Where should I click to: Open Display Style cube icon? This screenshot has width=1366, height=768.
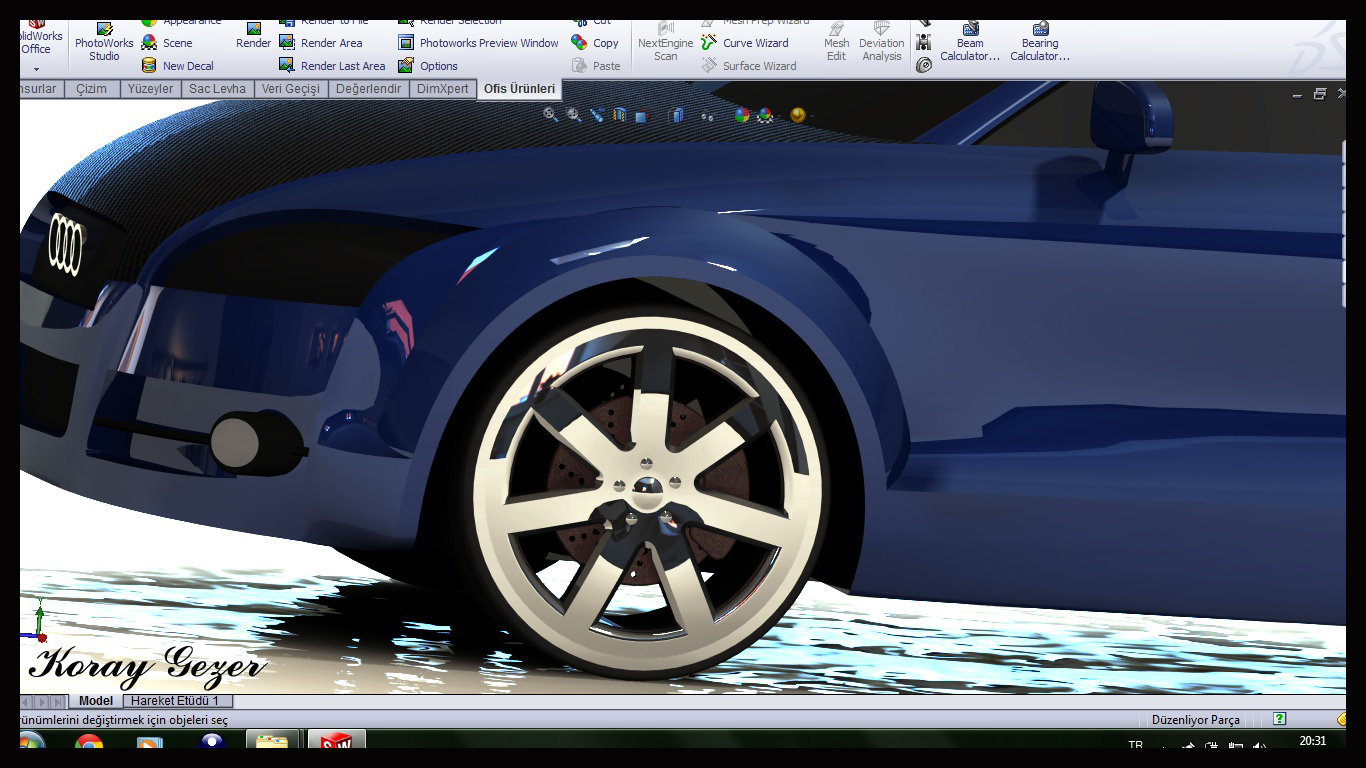click(677, 116)
